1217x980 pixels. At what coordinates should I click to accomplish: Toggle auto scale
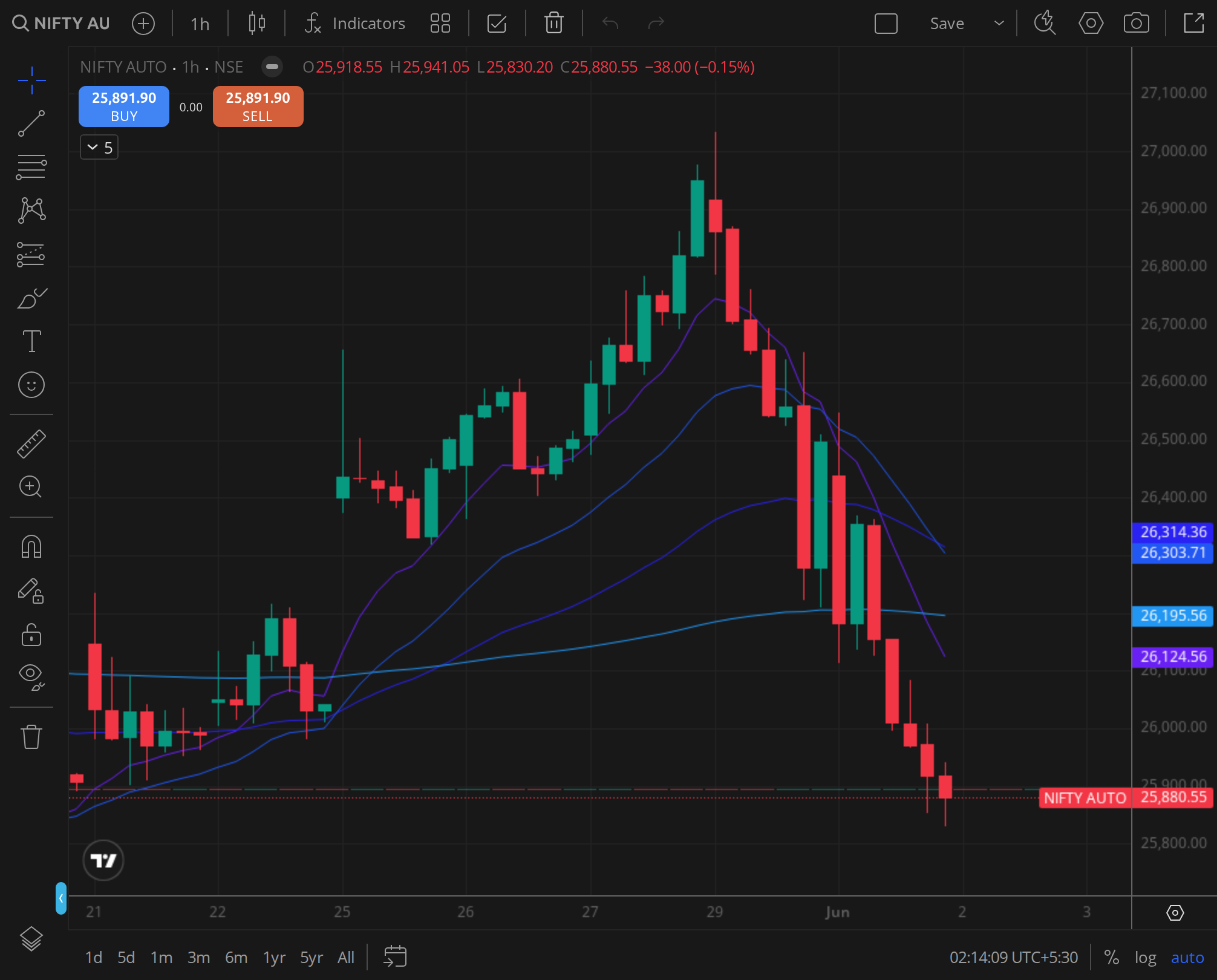point(1187,958)
